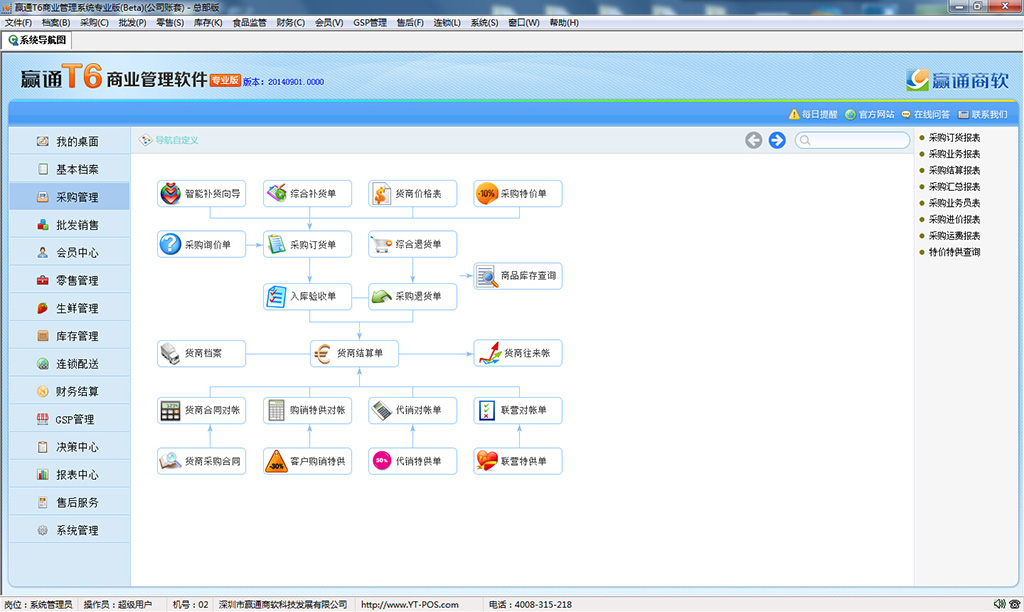This screenshot has width=1024, height=612.
Task: Select the 货商结算单 euro icon
Action: pyautogui.click(x=322, y=353)
